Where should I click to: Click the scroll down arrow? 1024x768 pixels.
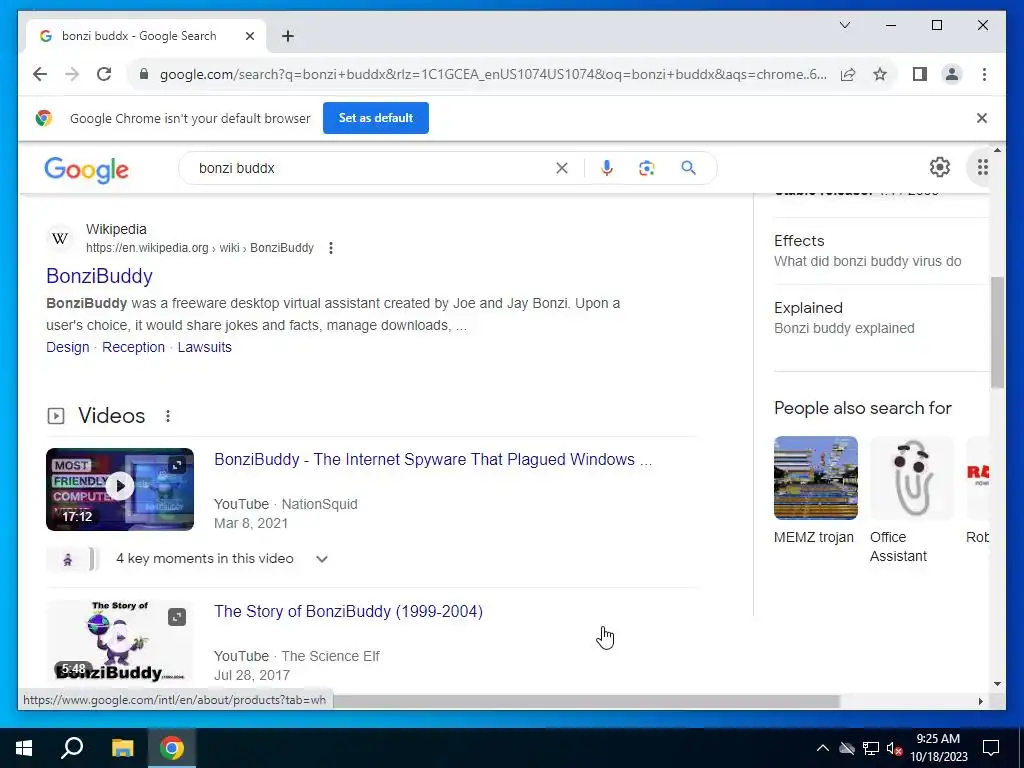997,684
